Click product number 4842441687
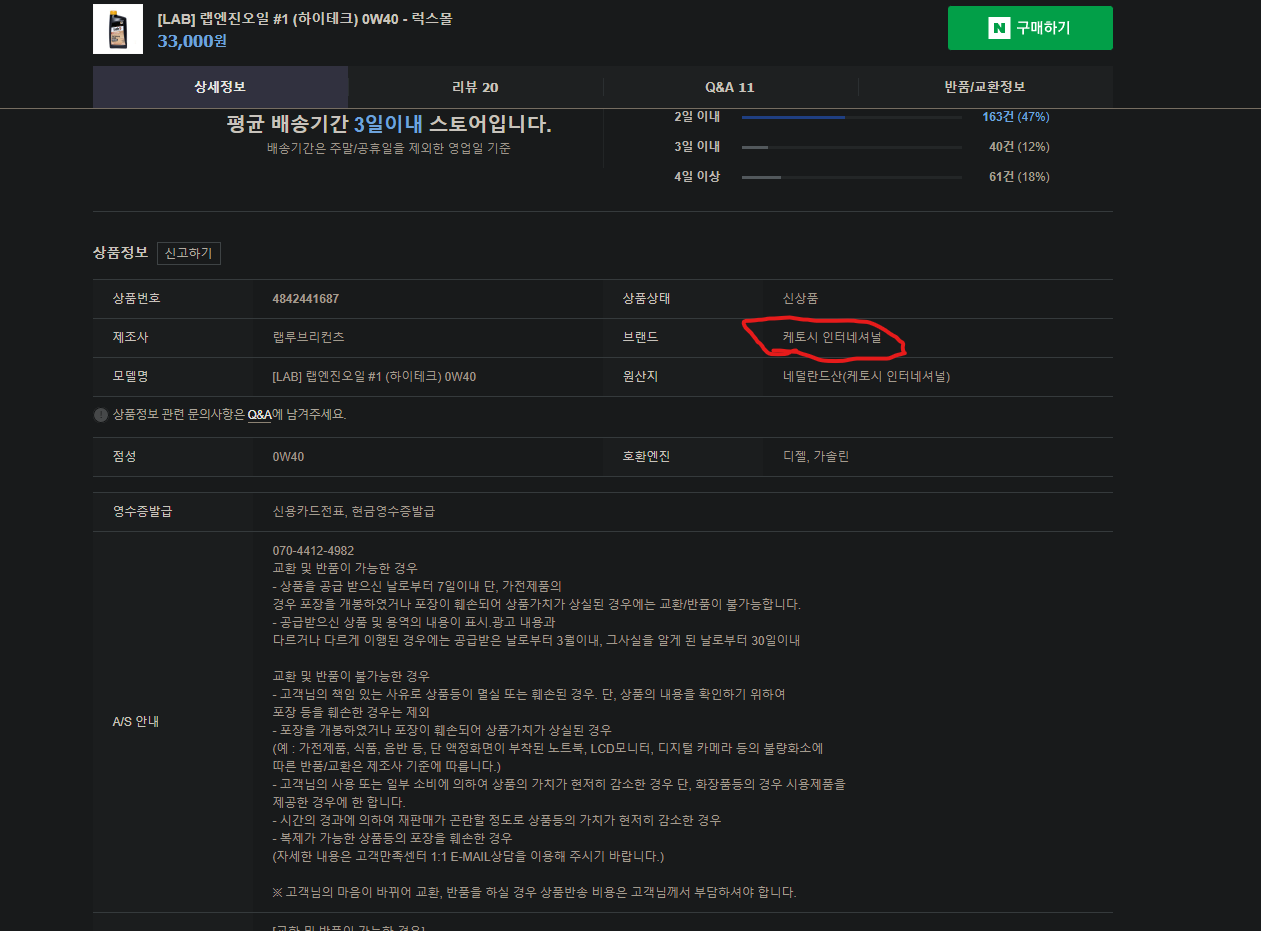Viewport: 1261px width, 931px height. (x=306, y=299)
